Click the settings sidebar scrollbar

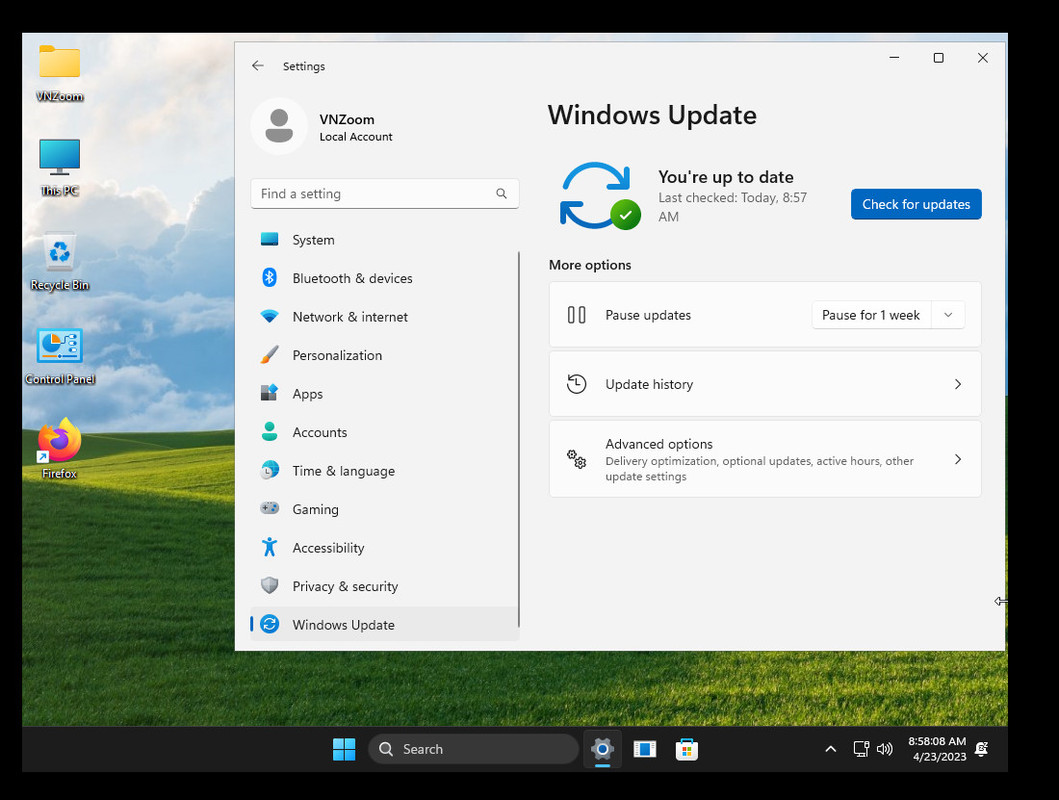click(519, 439)
